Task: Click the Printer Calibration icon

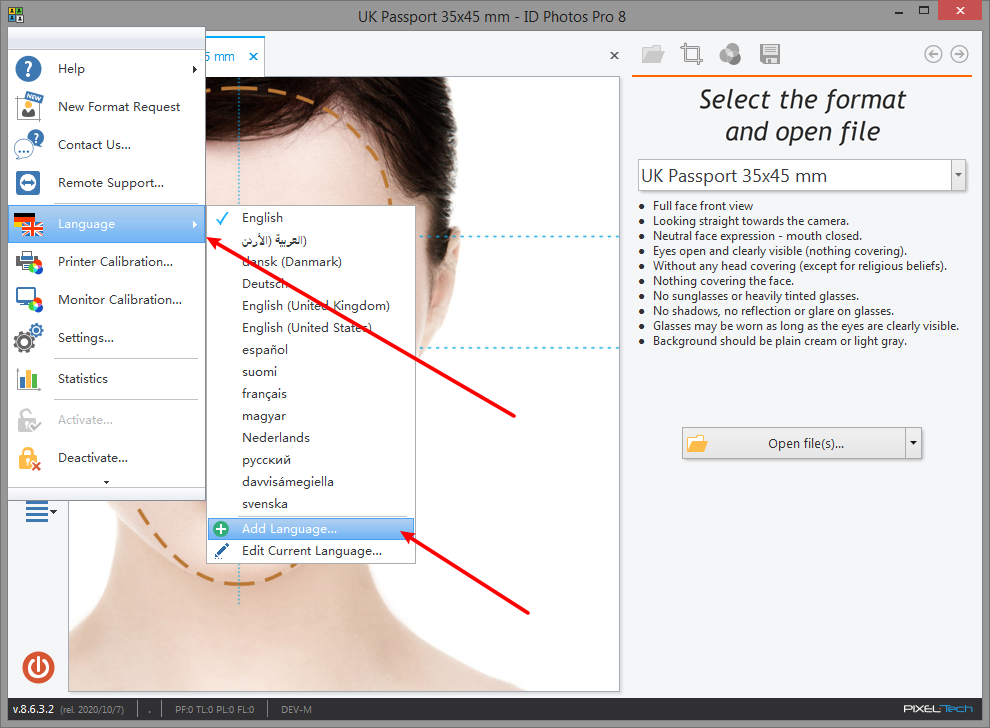Action: click(x=29, y=262)
